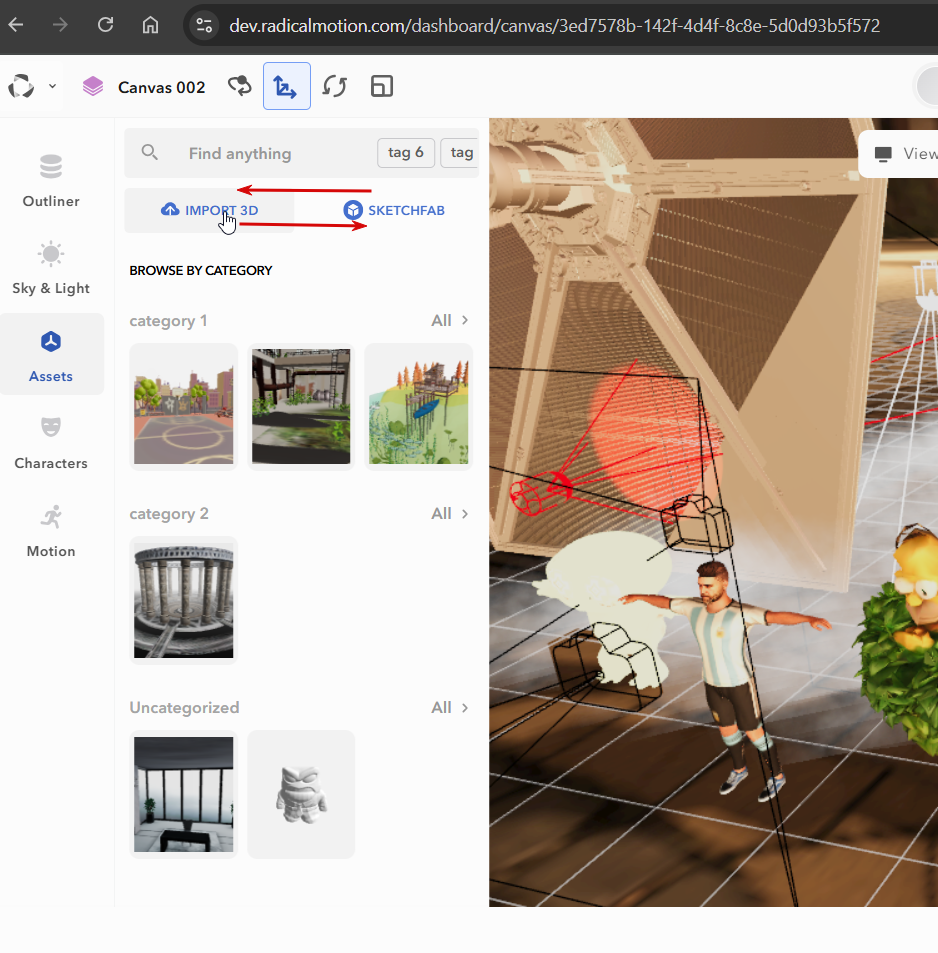Click the import cloud upload icon
This screenshot has height=953, width=938.
[170, 210]
